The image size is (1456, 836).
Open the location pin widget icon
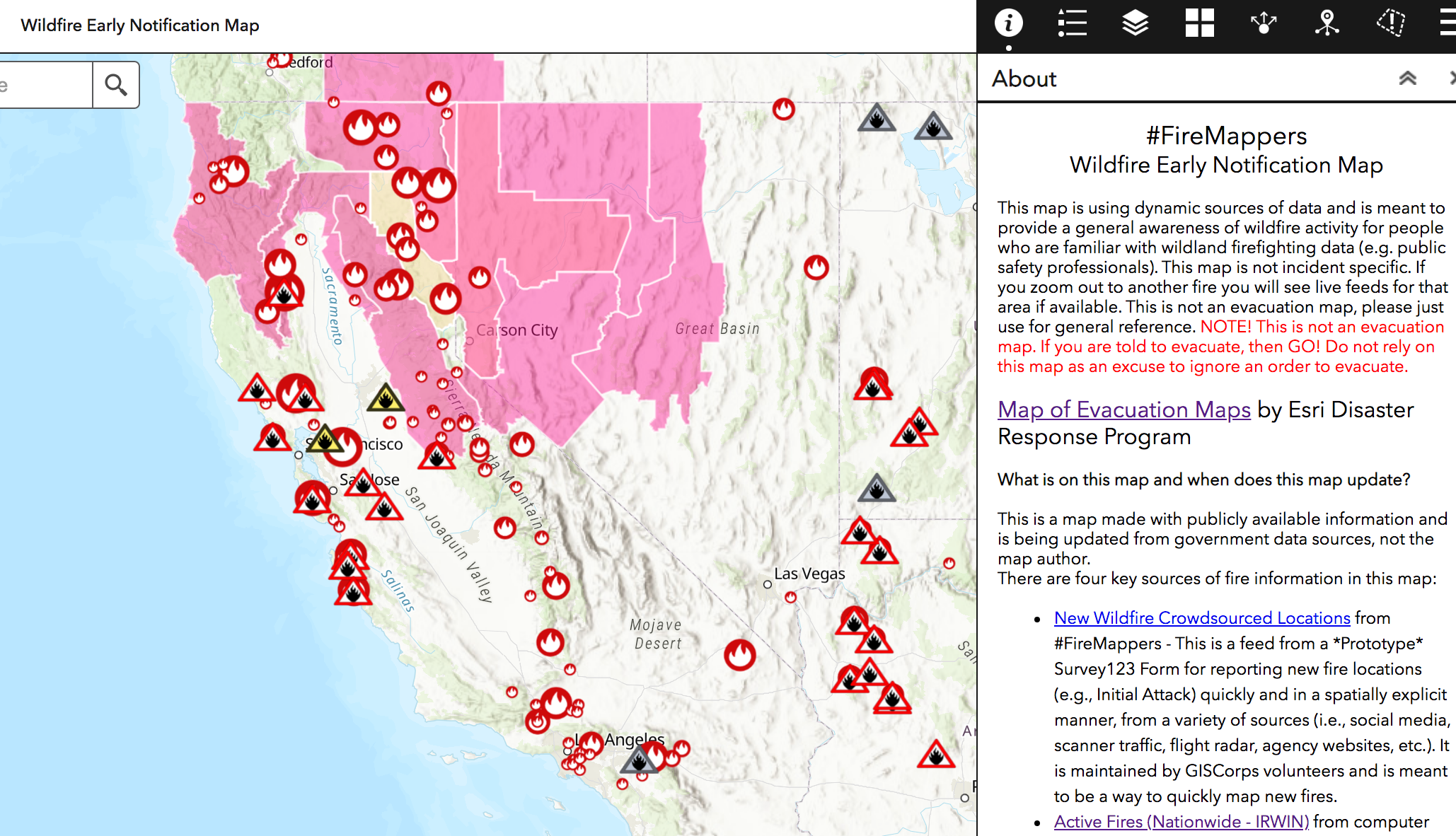[x=1327, y=23]
